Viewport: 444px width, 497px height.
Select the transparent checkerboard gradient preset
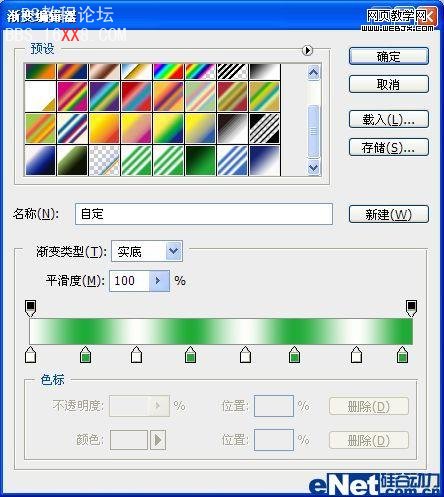[x=104, y=160]
